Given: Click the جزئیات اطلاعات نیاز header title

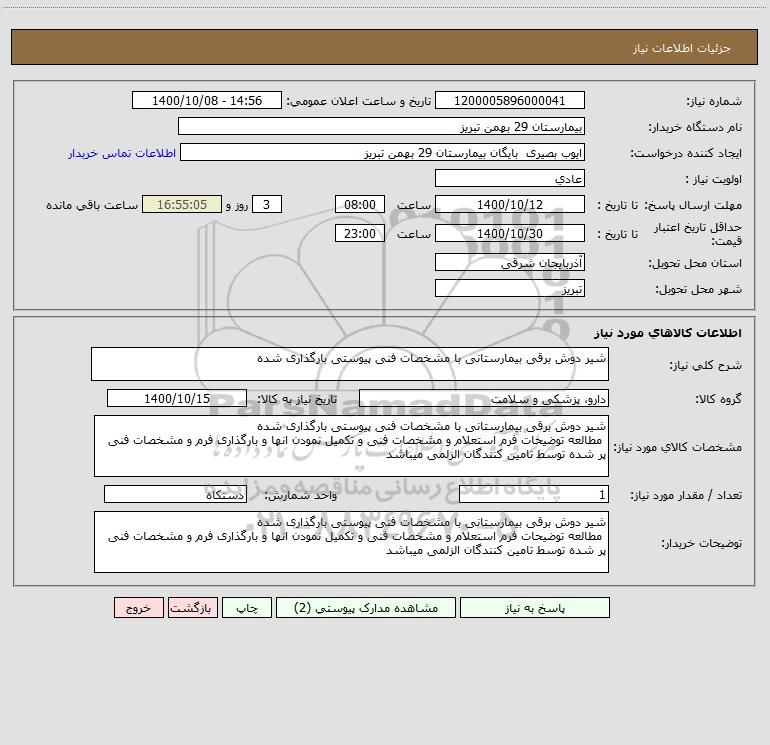Looking at the screenshot, I should coord(682,48).
